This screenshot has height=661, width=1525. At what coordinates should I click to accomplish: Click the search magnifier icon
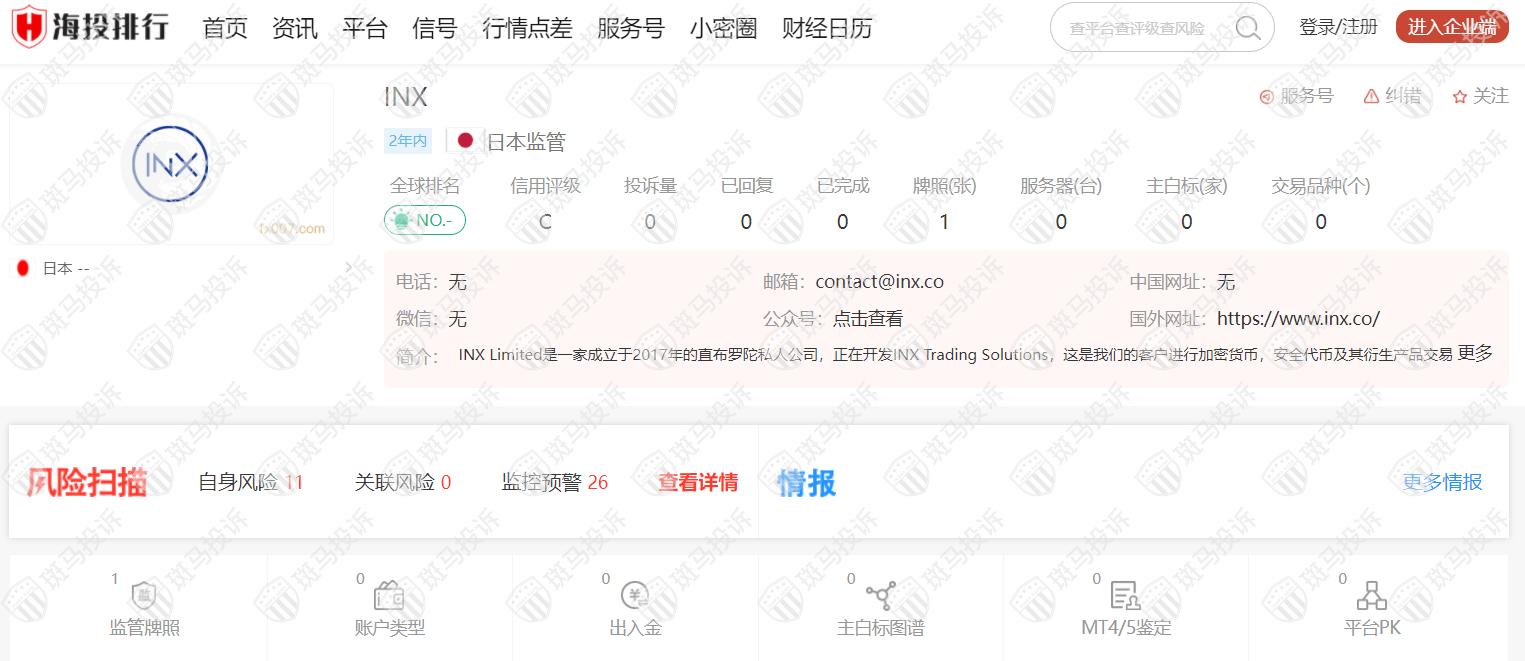[1247, 28]
